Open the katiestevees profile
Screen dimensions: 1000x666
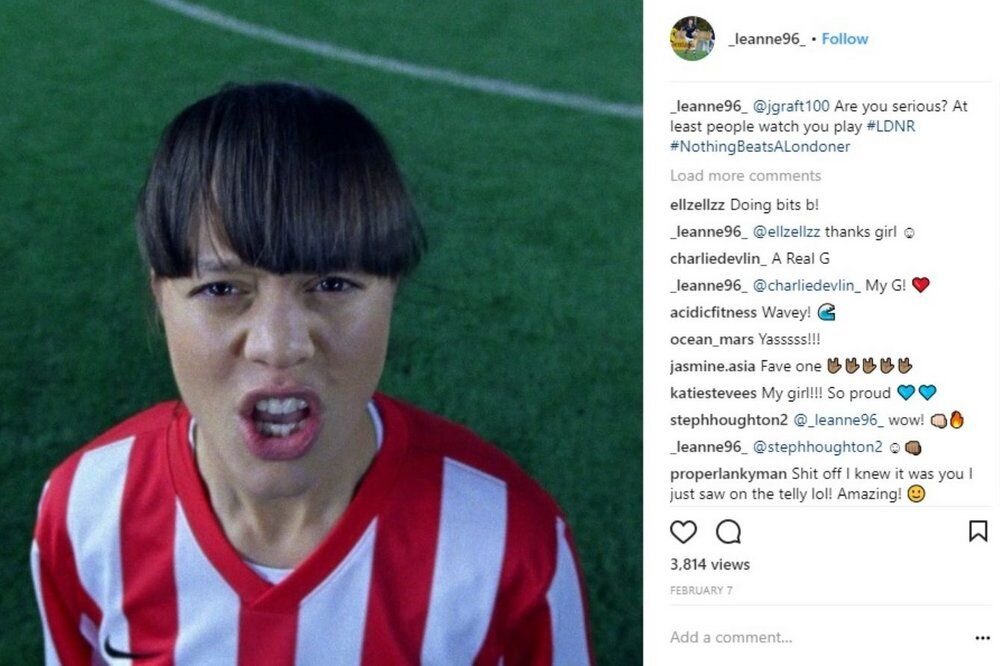pyautogui.click(x=713, y=393)
